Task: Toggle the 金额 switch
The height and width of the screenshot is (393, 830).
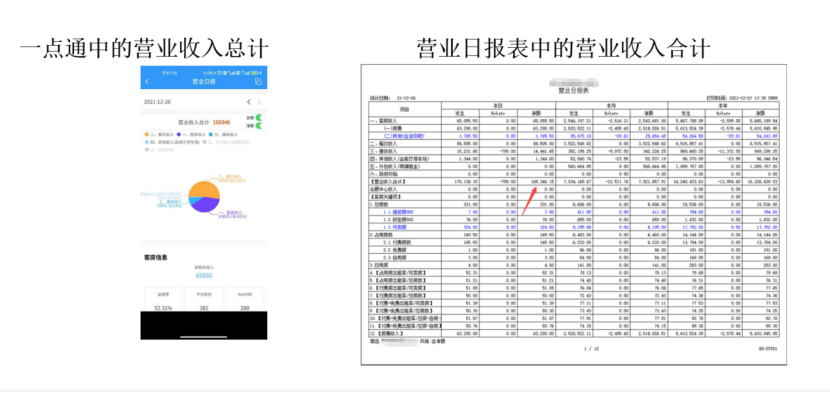Action: coord(259,118)
